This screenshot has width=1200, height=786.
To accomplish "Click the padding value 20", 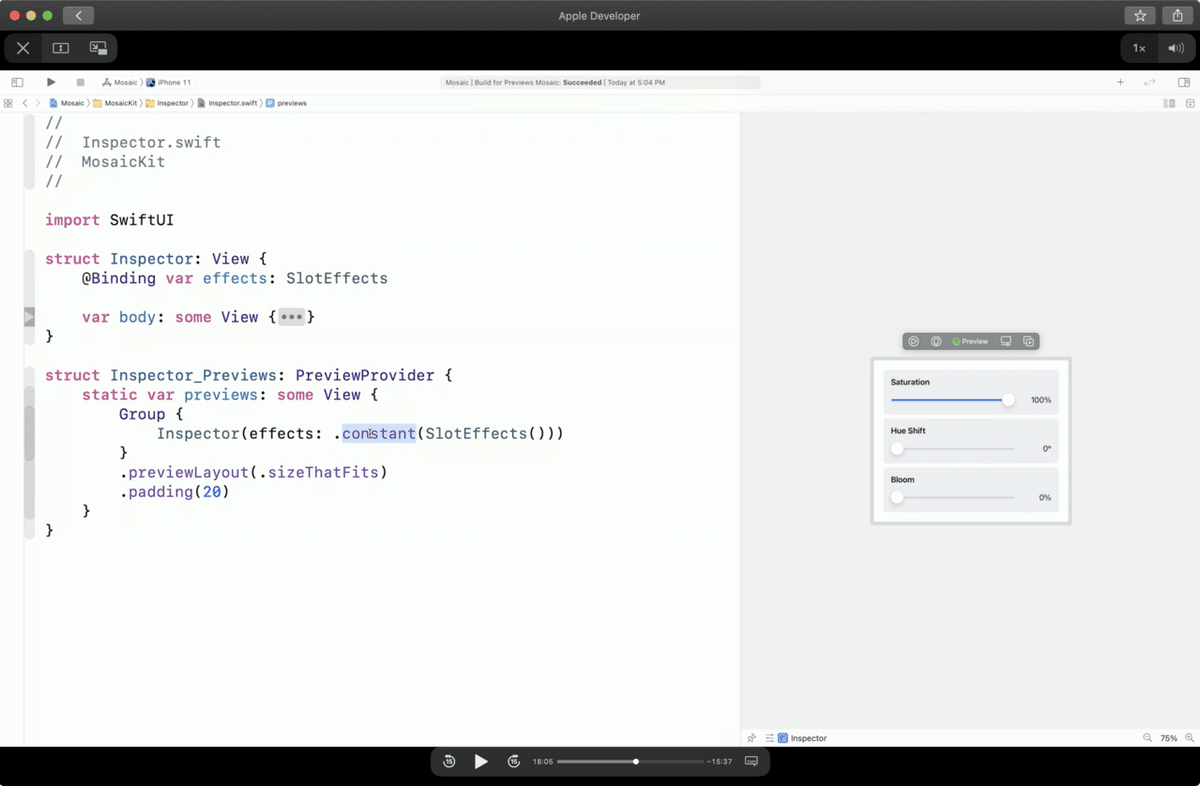I will [x=212, y=492].
